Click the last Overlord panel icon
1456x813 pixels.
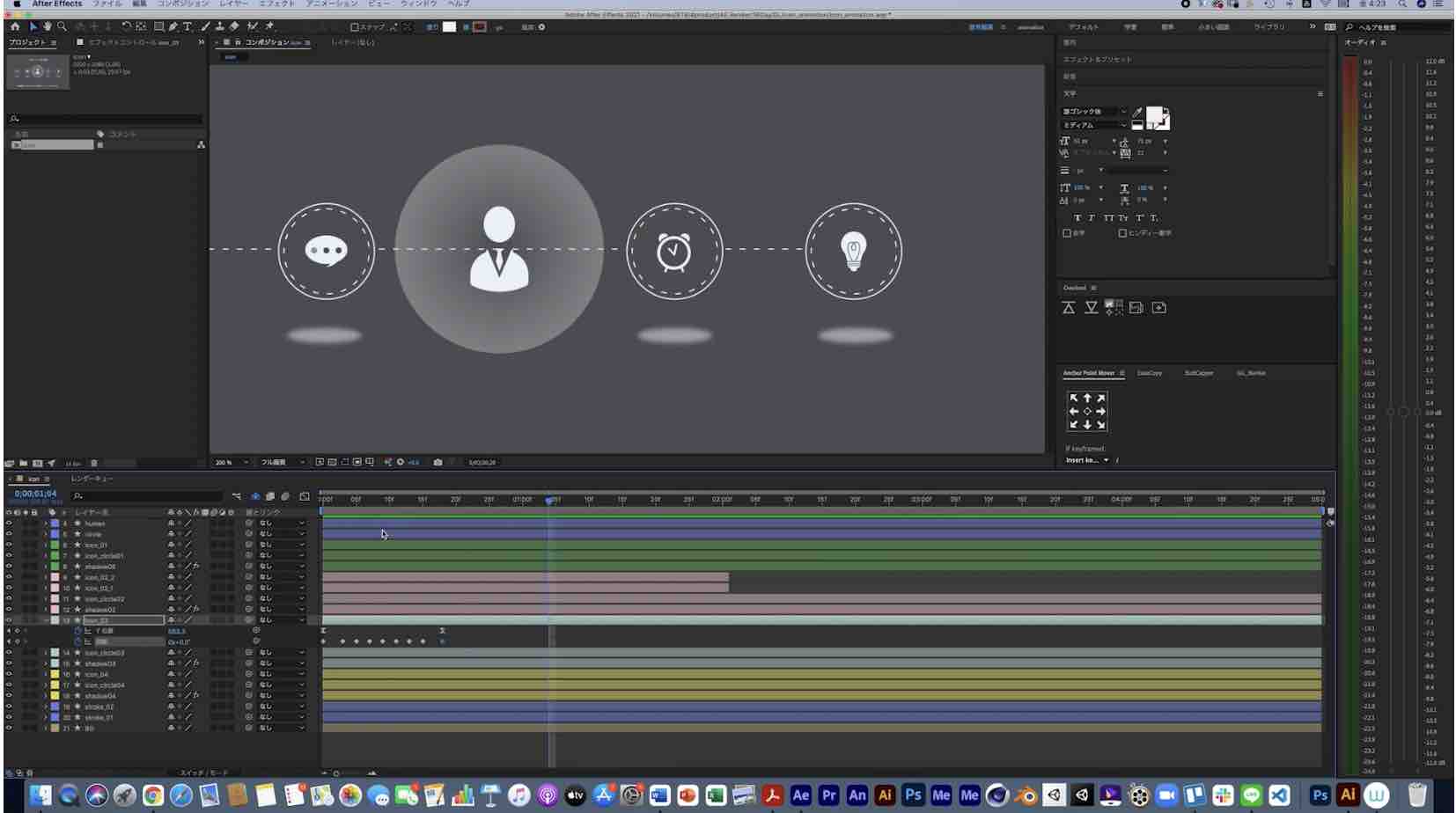1158,307
